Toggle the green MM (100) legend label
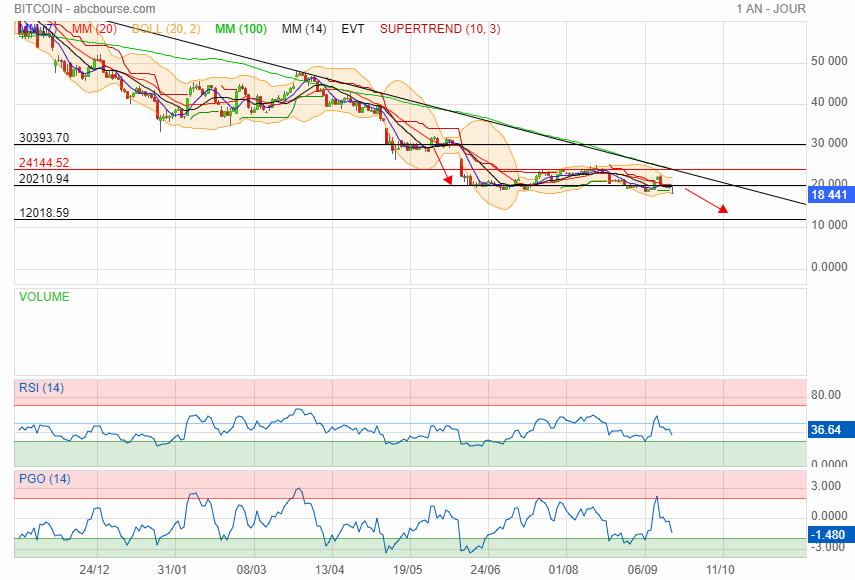Image resolution: width=855 pixels, height=580 pixels. click(237, 29)
